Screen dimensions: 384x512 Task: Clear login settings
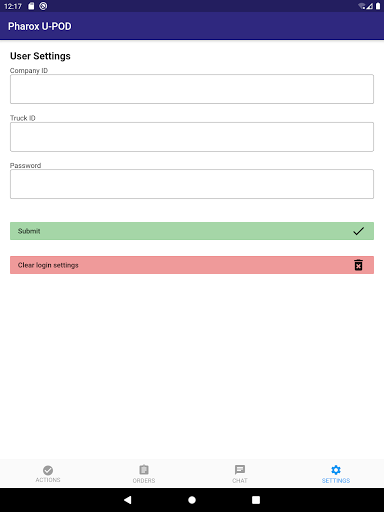pyautogui.click(x=192, y=265)
